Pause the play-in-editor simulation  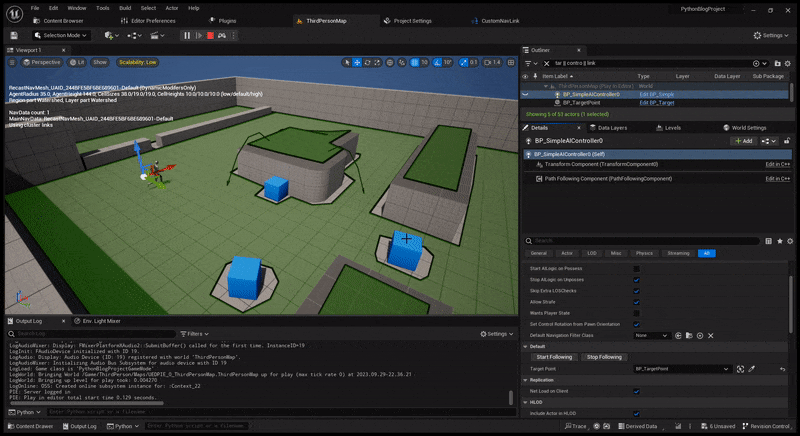point(187,35)
